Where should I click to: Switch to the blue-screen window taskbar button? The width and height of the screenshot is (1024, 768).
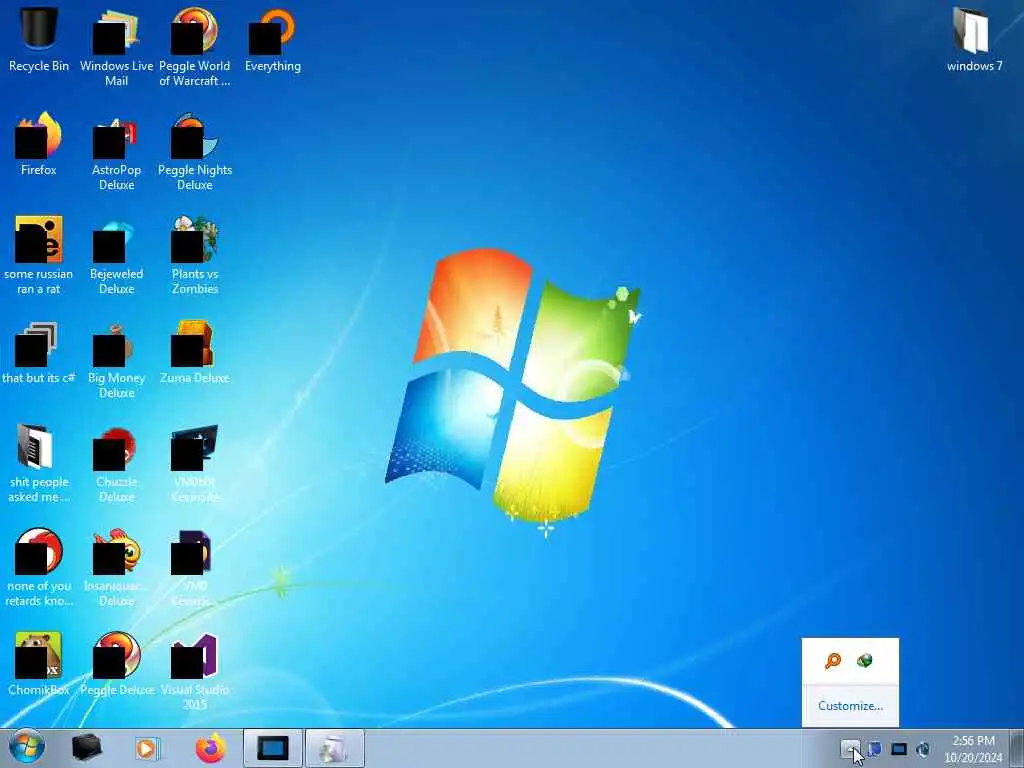273,748
